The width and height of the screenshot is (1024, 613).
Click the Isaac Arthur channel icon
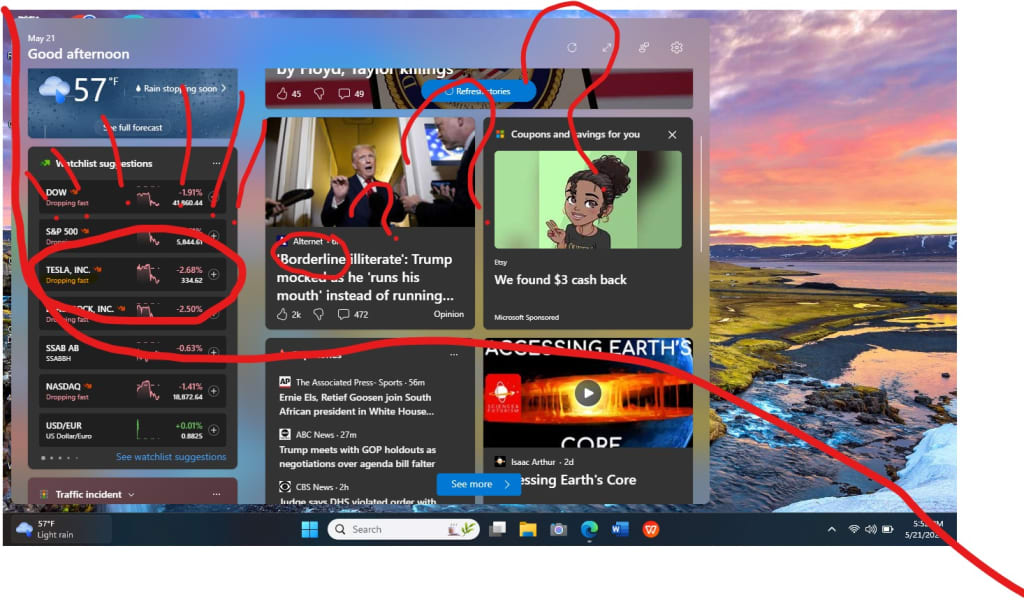500,462
